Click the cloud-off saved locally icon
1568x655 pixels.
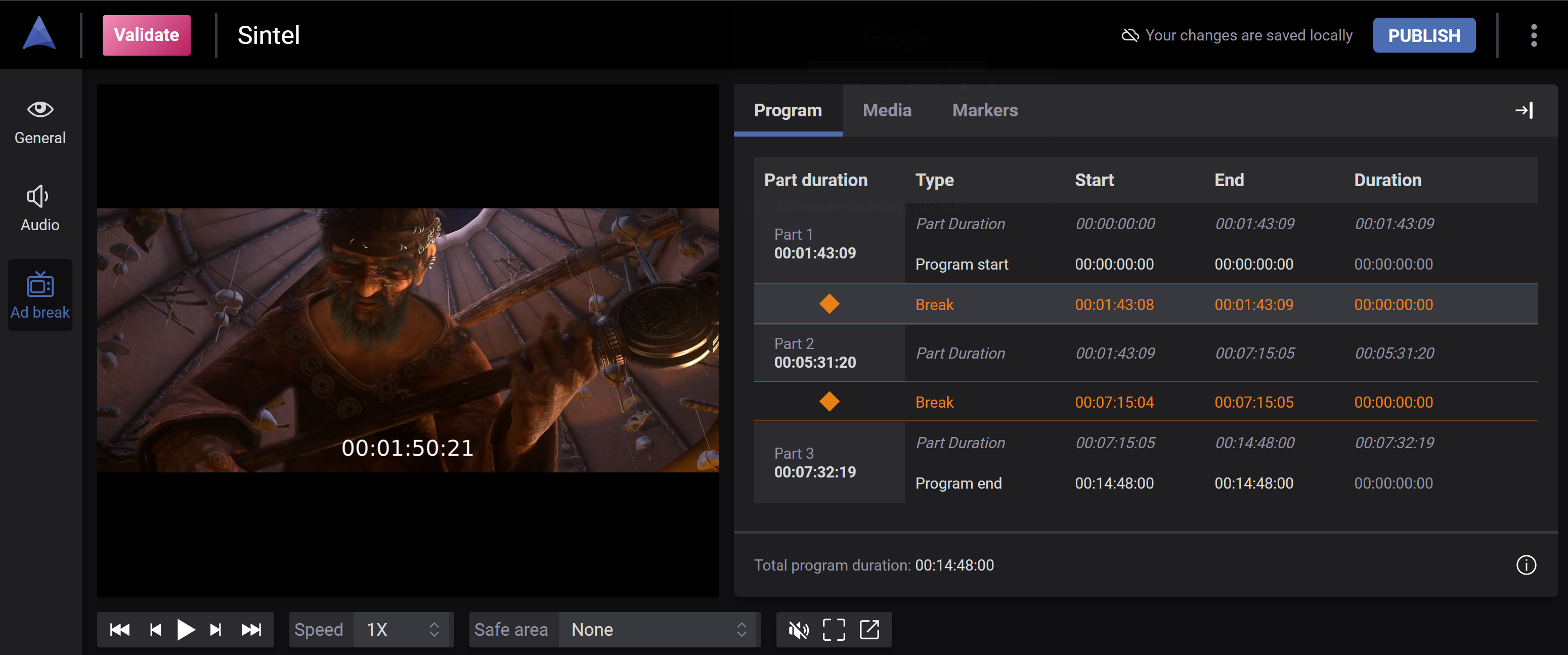click(1130, 35)
